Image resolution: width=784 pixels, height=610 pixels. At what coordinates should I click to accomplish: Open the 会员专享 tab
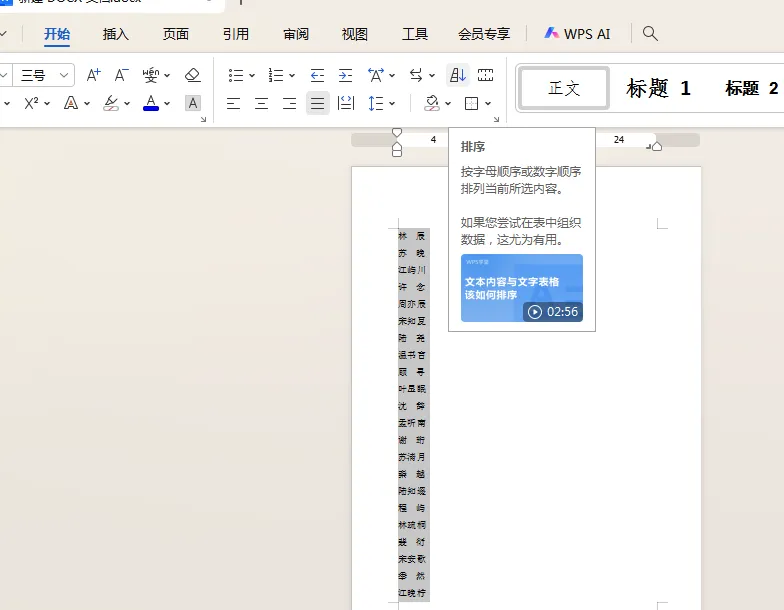(484, 34)
